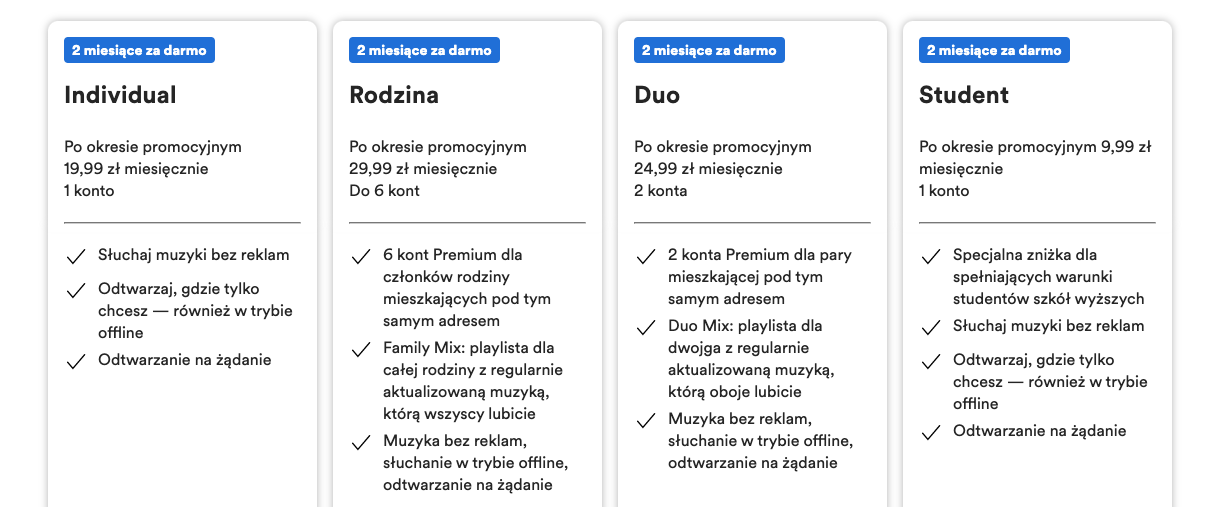Screen dimensions: 1223x507
Task: Click checkmark beside "Specjalna zniżka" student feature
Action: (931, 257)
